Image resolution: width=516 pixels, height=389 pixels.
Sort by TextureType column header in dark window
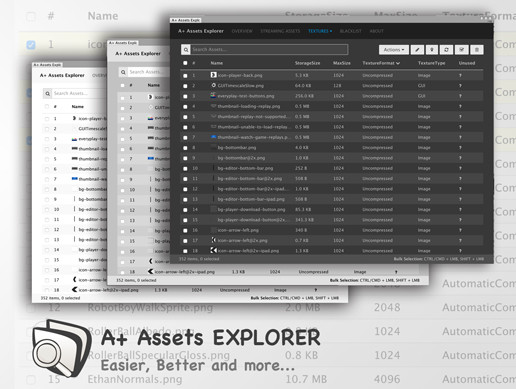431,63
